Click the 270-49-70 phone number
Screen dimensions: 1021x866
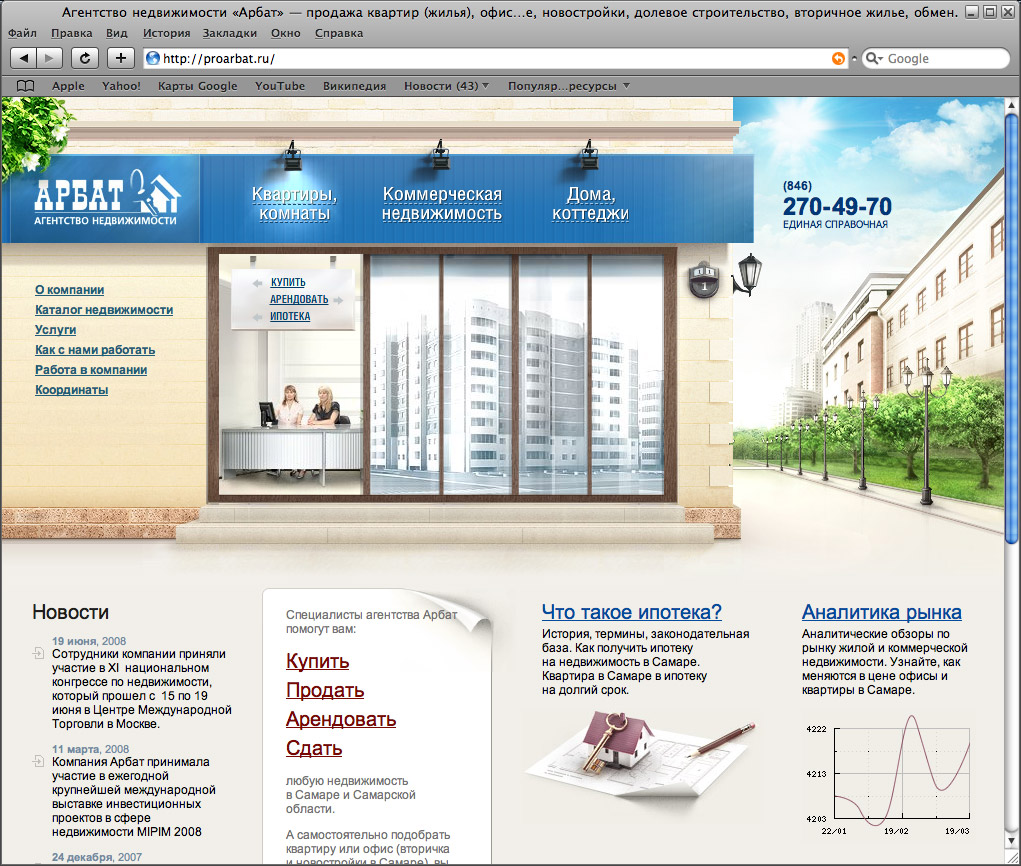point(837,206)
